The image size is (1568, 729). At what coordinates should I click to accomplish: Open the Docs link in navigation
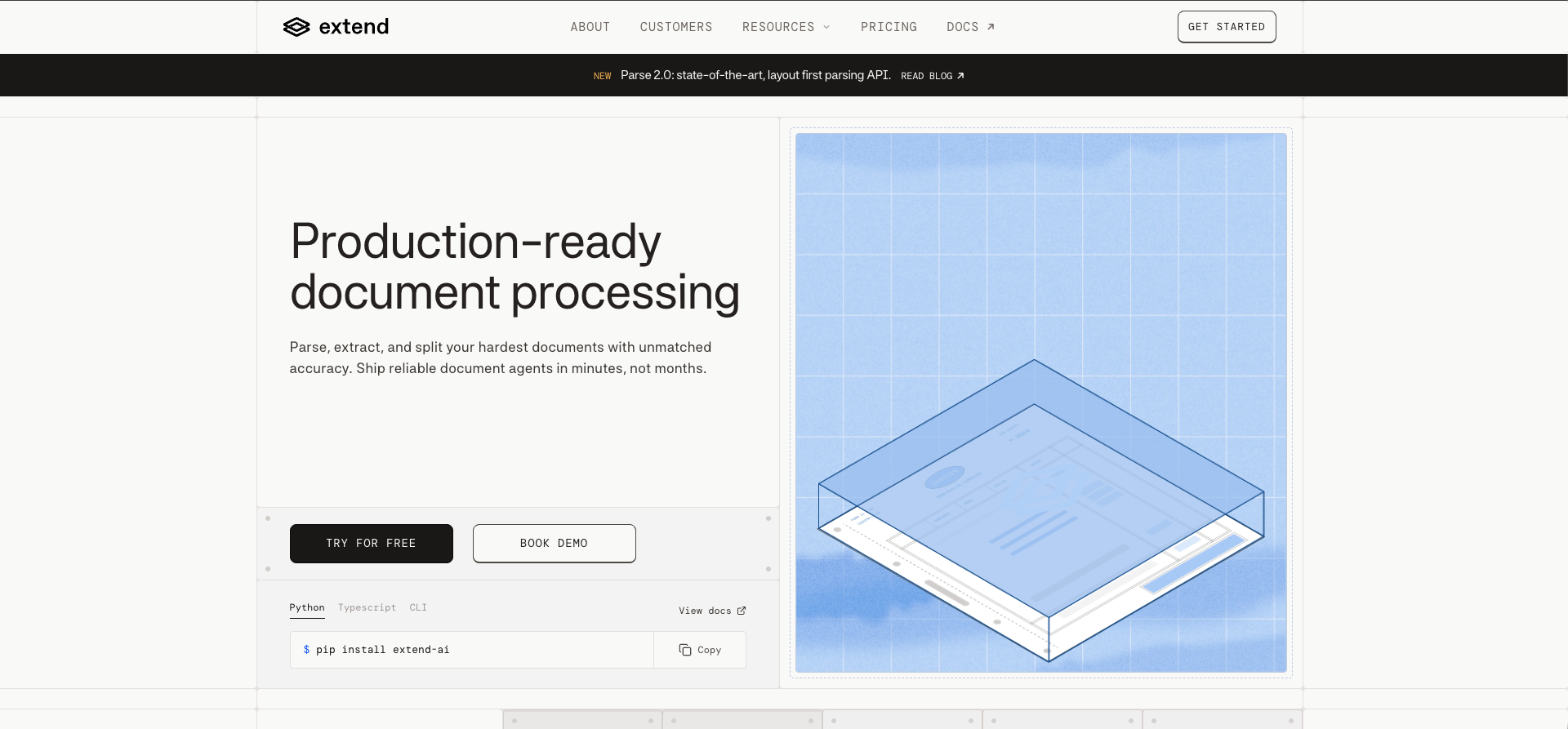[x=970, y=27]
